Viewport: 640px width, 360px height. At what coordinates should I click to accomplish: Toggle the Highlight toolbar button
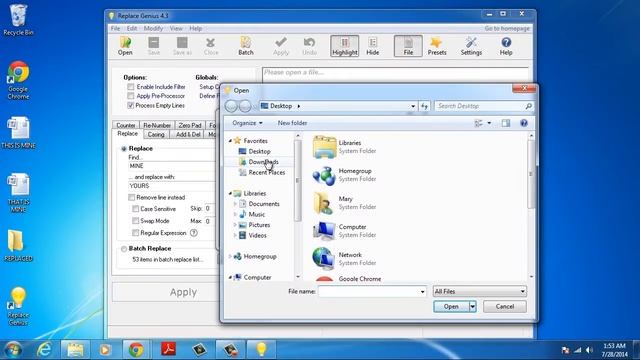(344, 46)
